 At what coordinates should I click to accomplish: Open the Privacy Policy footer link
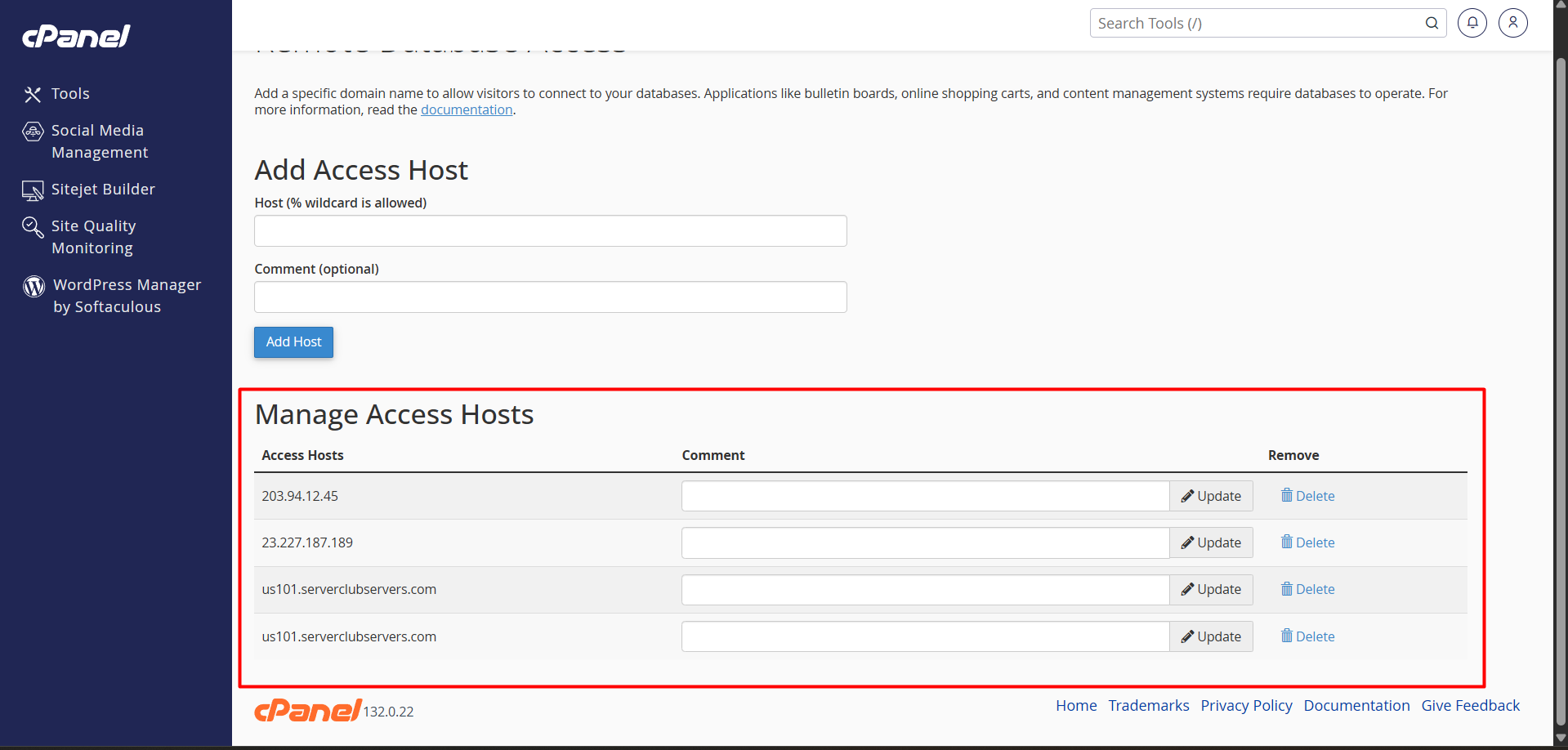tap(1246, 706)
